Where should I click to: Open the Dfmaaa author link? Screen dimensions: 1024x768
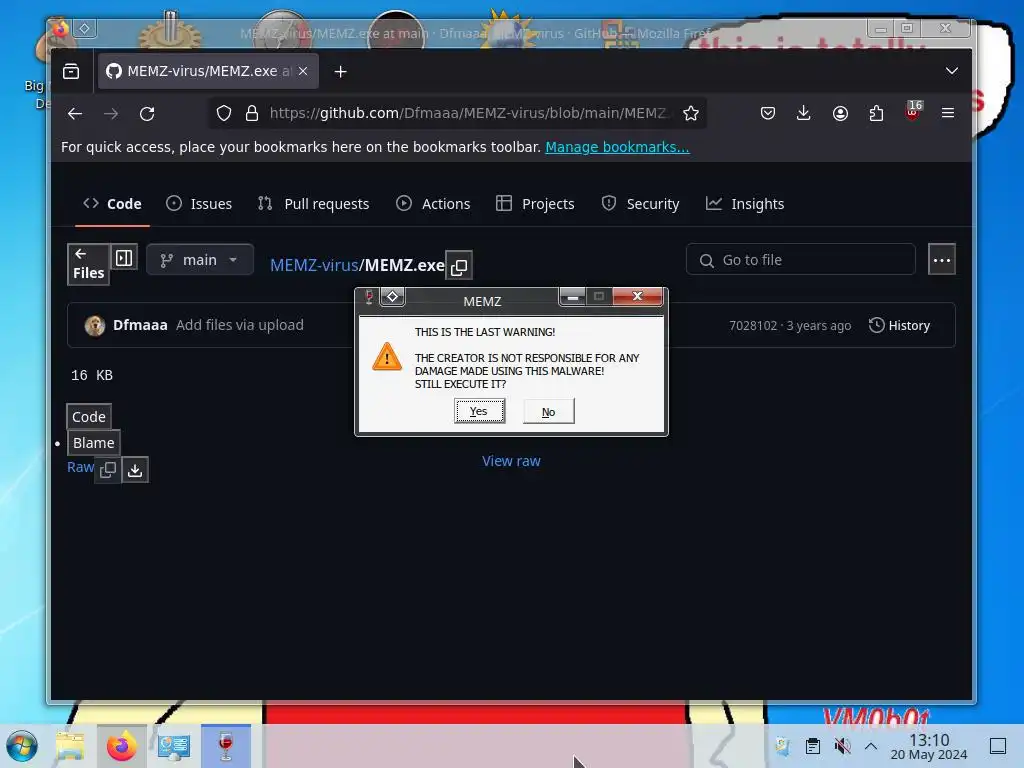[x=140, y=325]
